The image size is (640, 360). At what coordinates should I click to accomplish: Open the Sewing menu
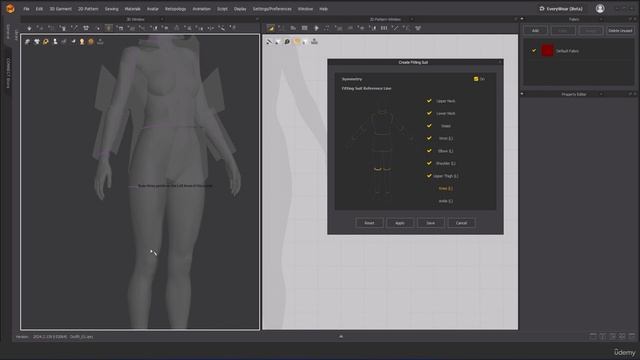(111, 9)
